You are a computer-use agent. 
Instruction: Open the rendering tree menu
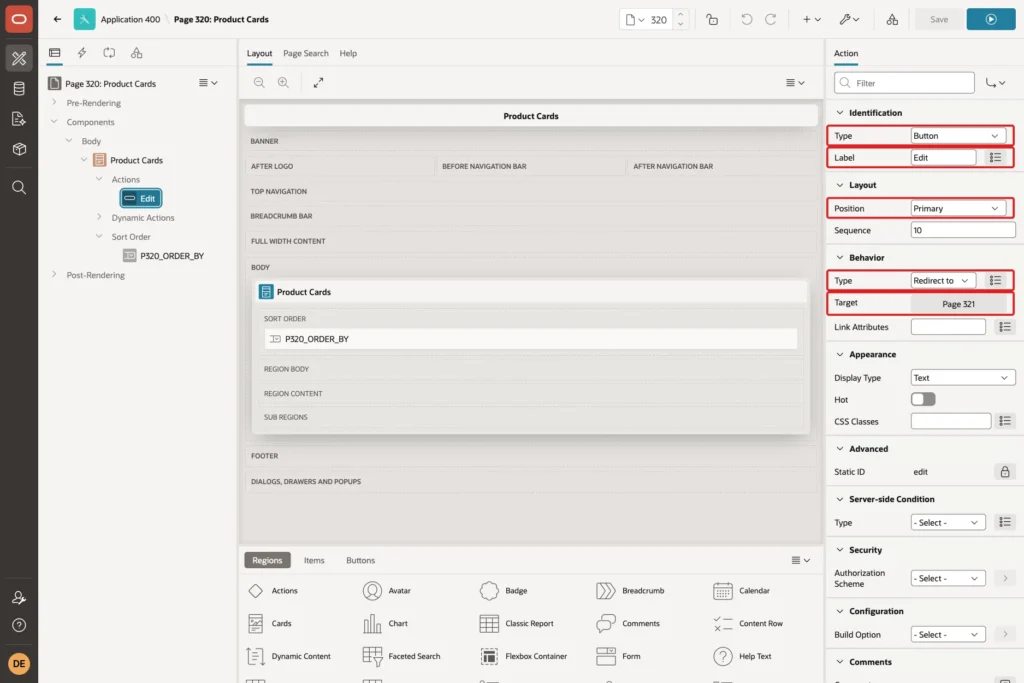[x=208, y=83]
